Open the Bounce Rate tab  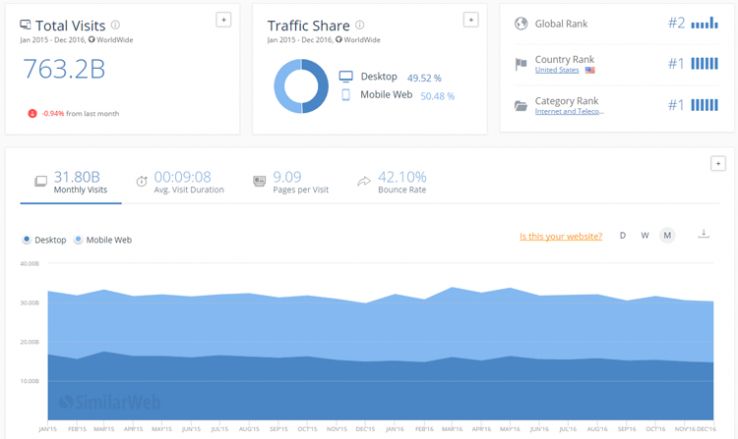pos(391,182)
